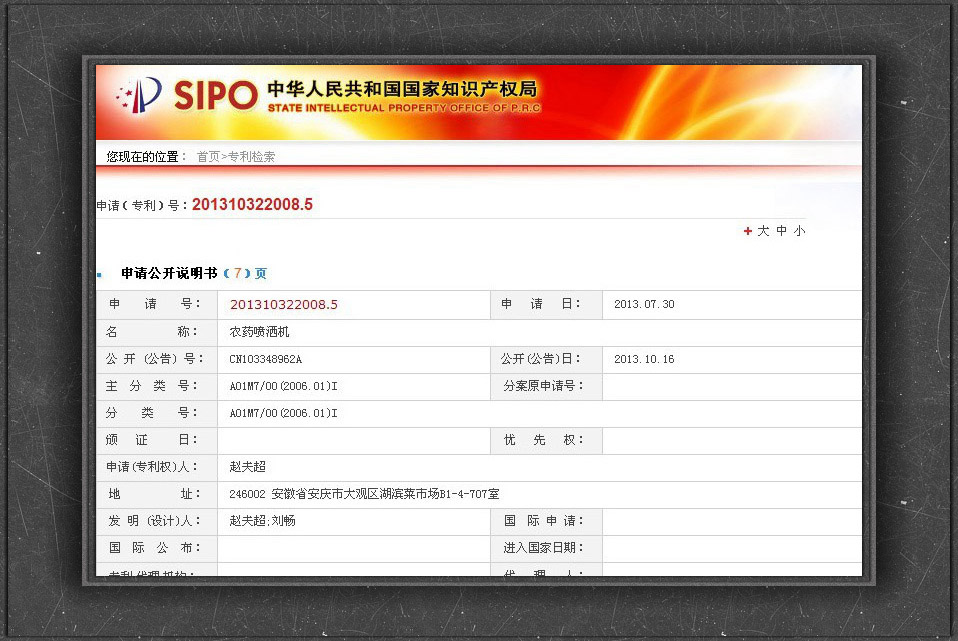Click the patent name 农药喷洒机
Screen dimensions: 958x641
pos(259,332)
